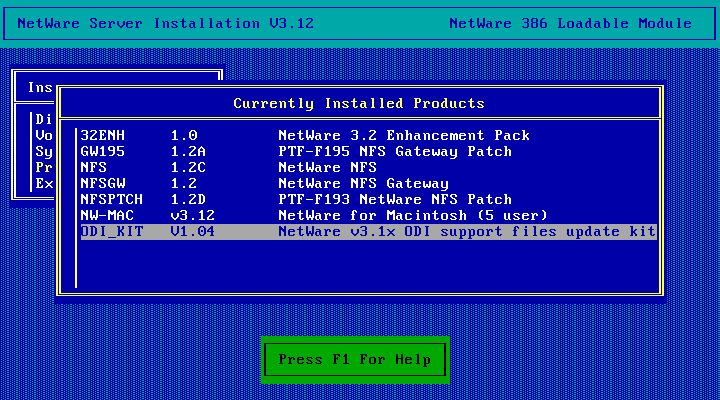Click 'NetWare Server Installation V3.12' header
The image size is (720, 400).
coord(166,23)
